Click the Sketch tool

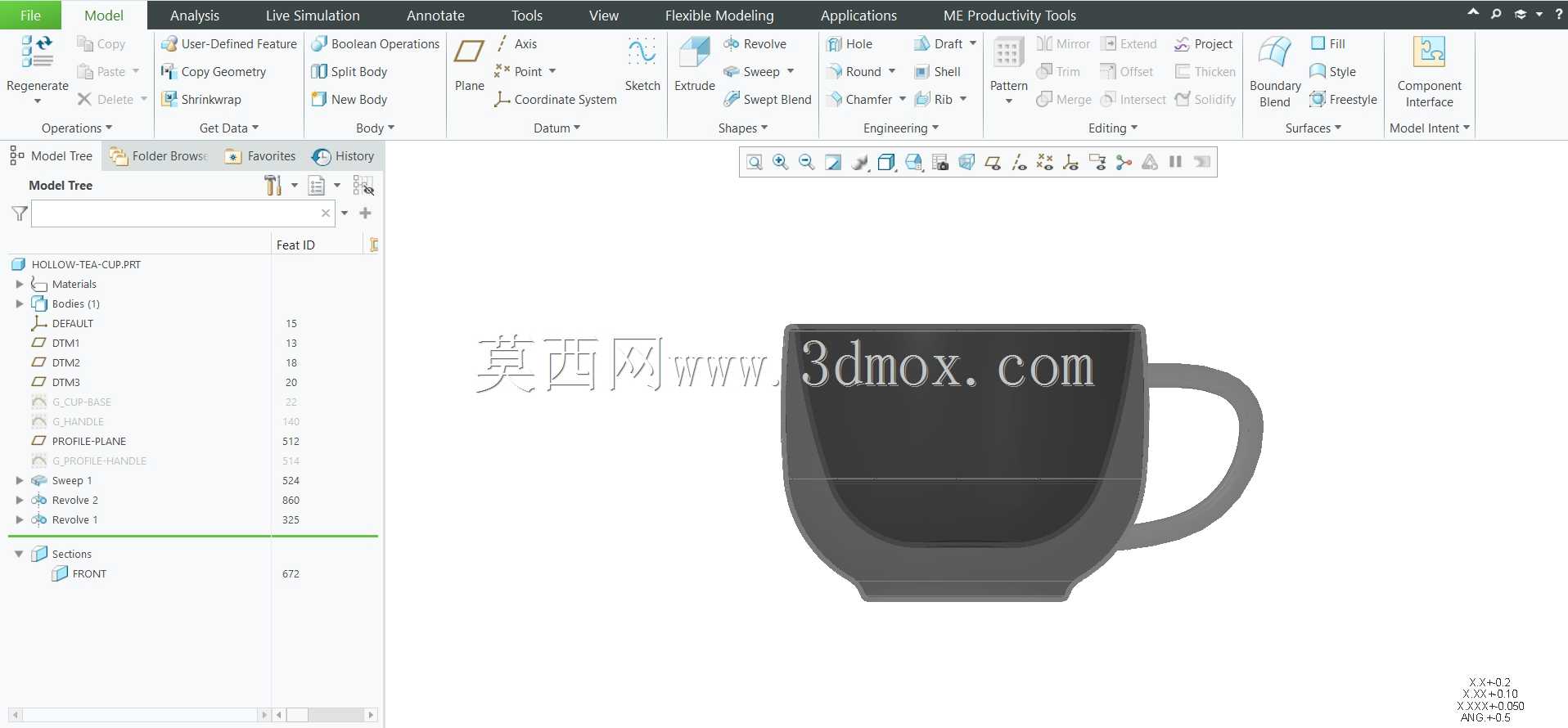pos(642,65)
